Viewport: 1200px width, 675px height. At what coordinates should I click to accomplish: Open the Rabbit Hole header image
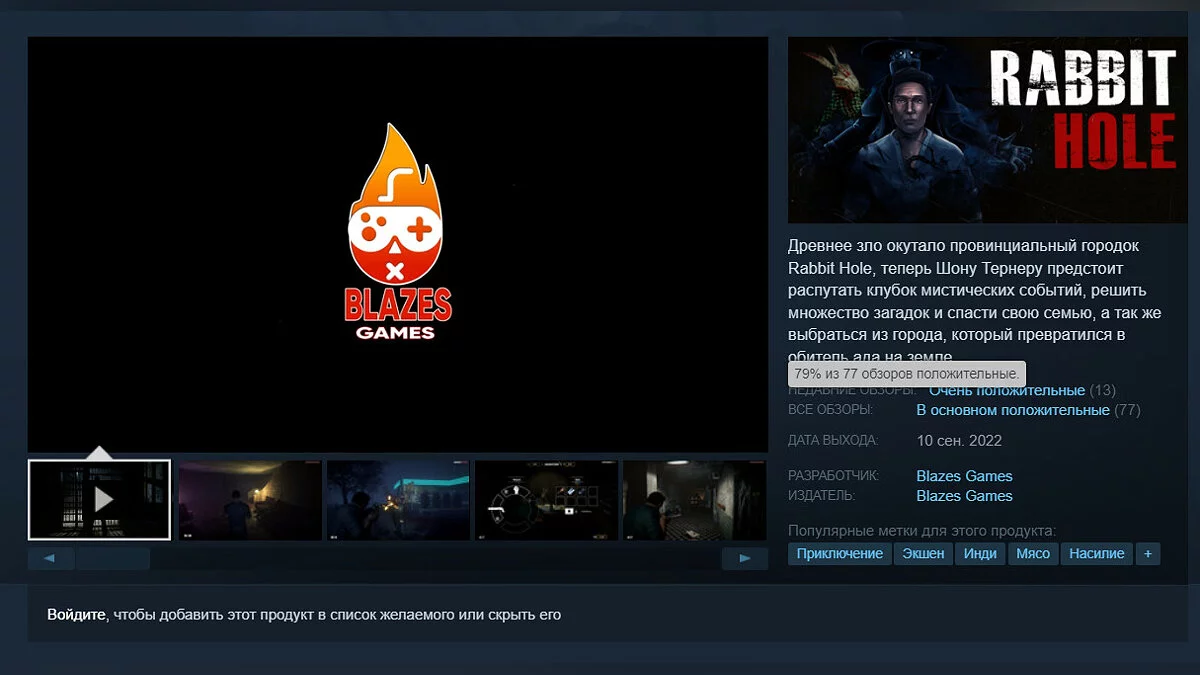click(987, 130)
